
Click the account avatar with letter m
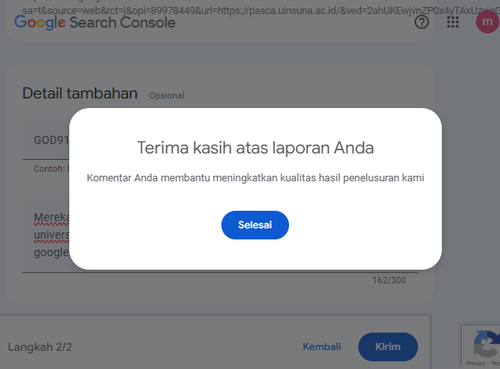487,22
